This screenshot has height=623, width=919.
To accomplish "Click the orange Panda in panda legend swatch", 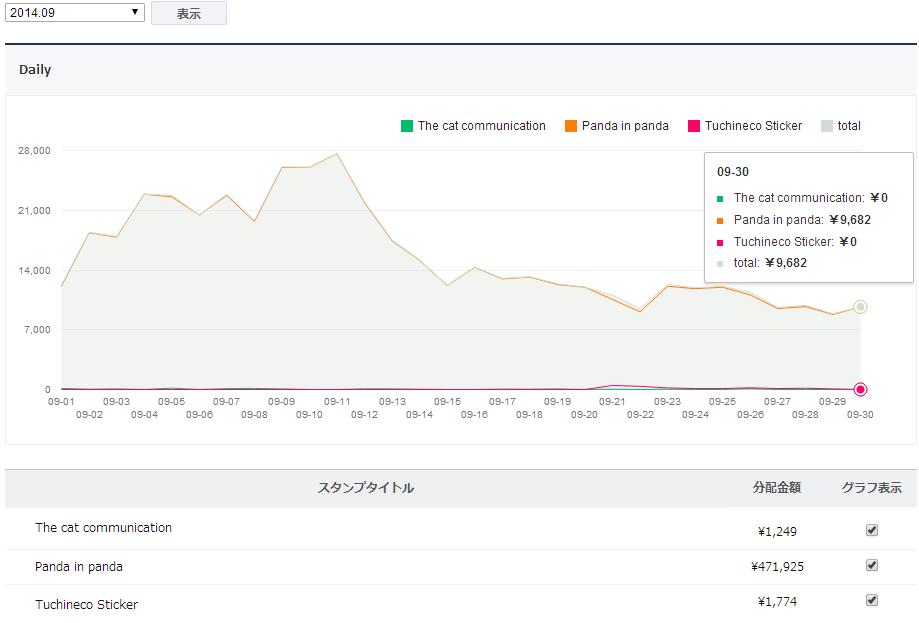I will (x=571, y=126).
